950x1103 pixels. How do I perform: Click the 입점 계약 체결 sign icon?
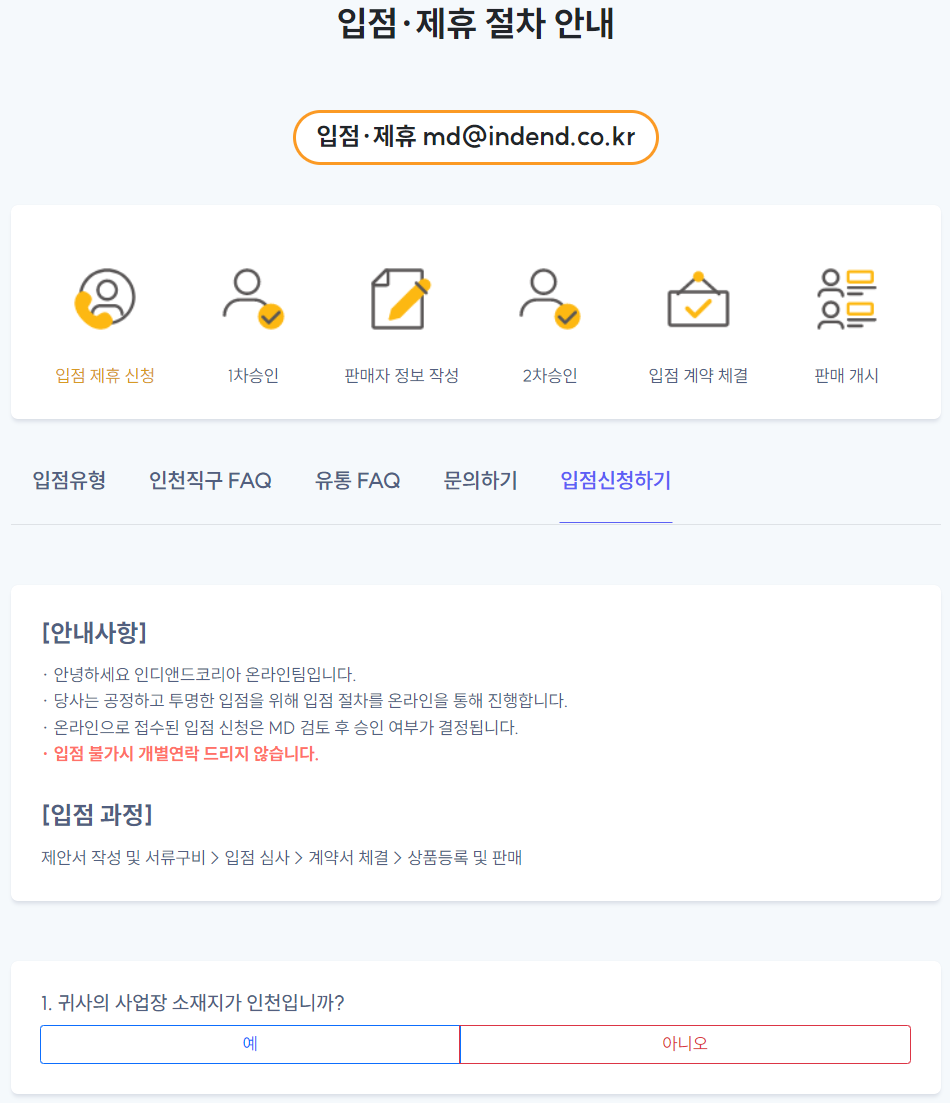point(698,300)
